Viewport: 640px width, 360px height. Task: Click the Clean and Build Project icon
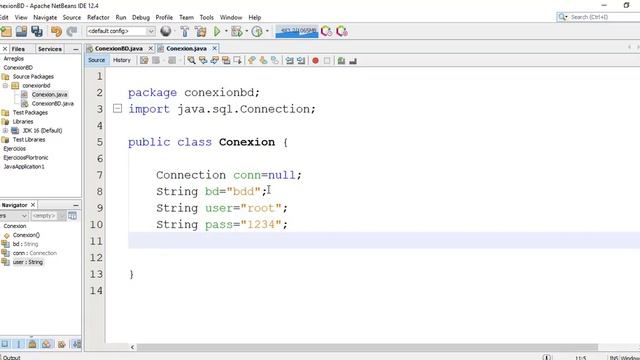(200, 31)
